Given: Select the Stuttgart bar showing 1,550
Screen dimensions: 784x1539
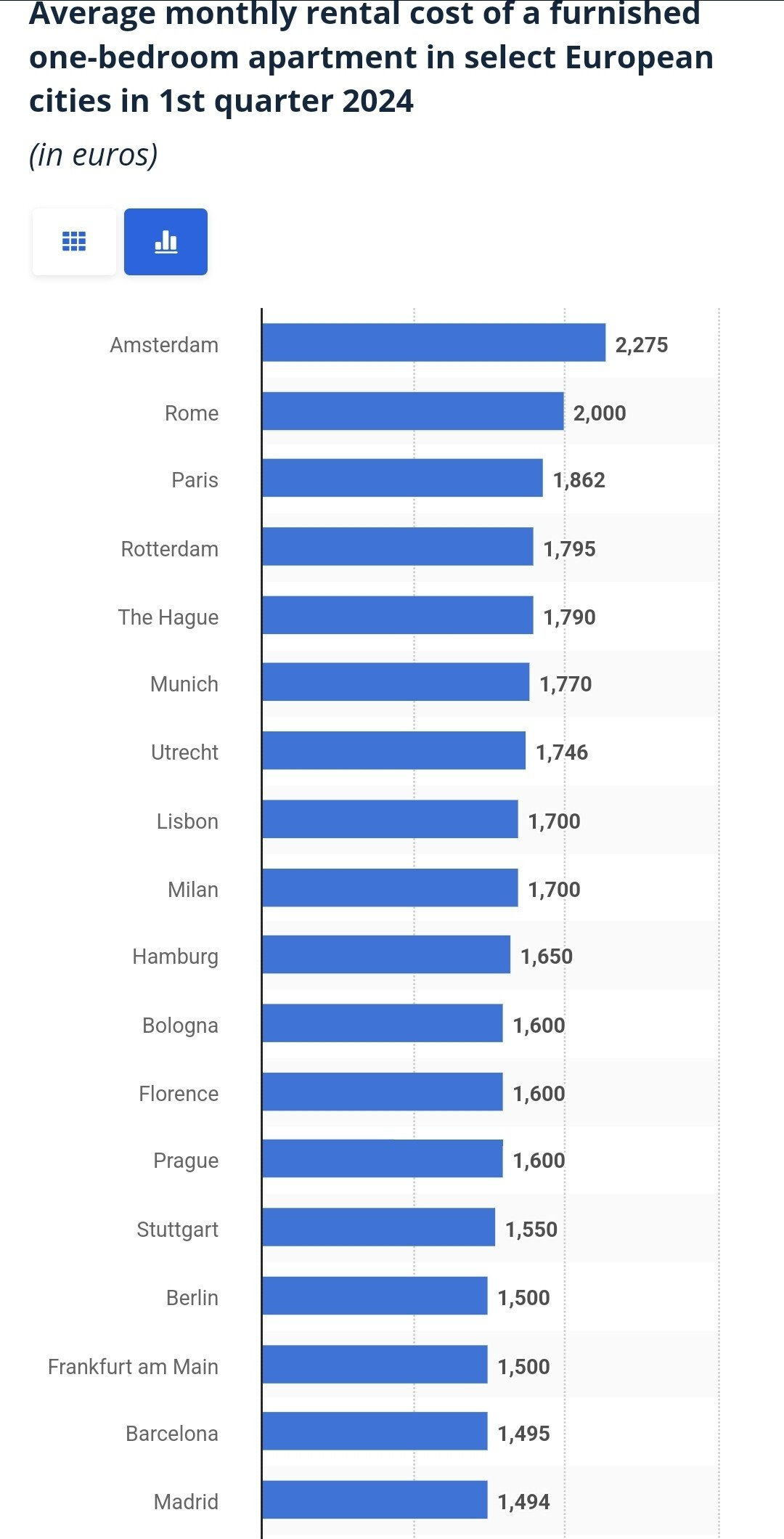Looking at the screenshot, I should tap(378, 1227).
